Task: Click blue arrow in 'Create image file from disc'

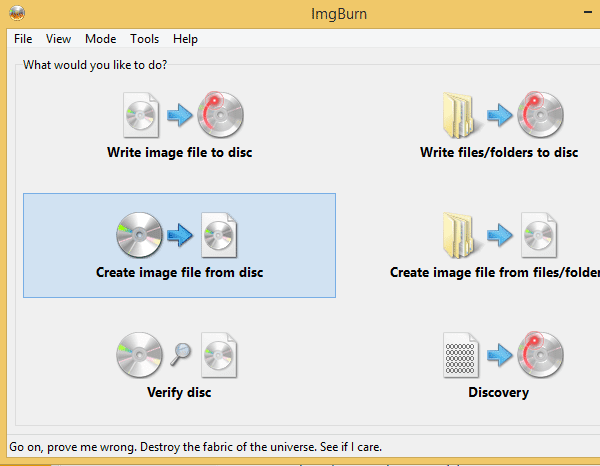Action: [x=179, y=235]
